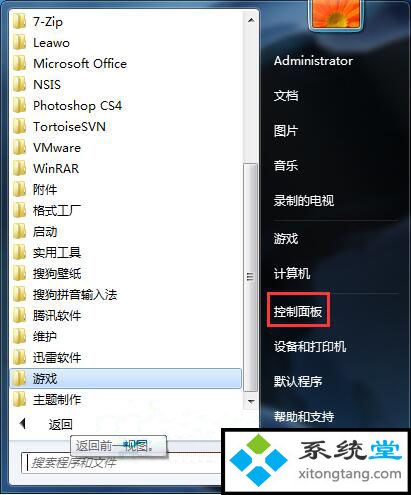Click the Photoshop CS4 folder icon

(x=19, y=106)
